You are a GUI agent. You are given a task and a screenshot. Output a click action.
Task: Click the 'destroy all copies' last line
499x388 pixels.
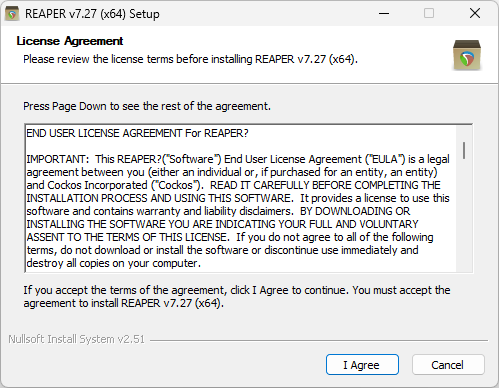(x=114, y=263)
